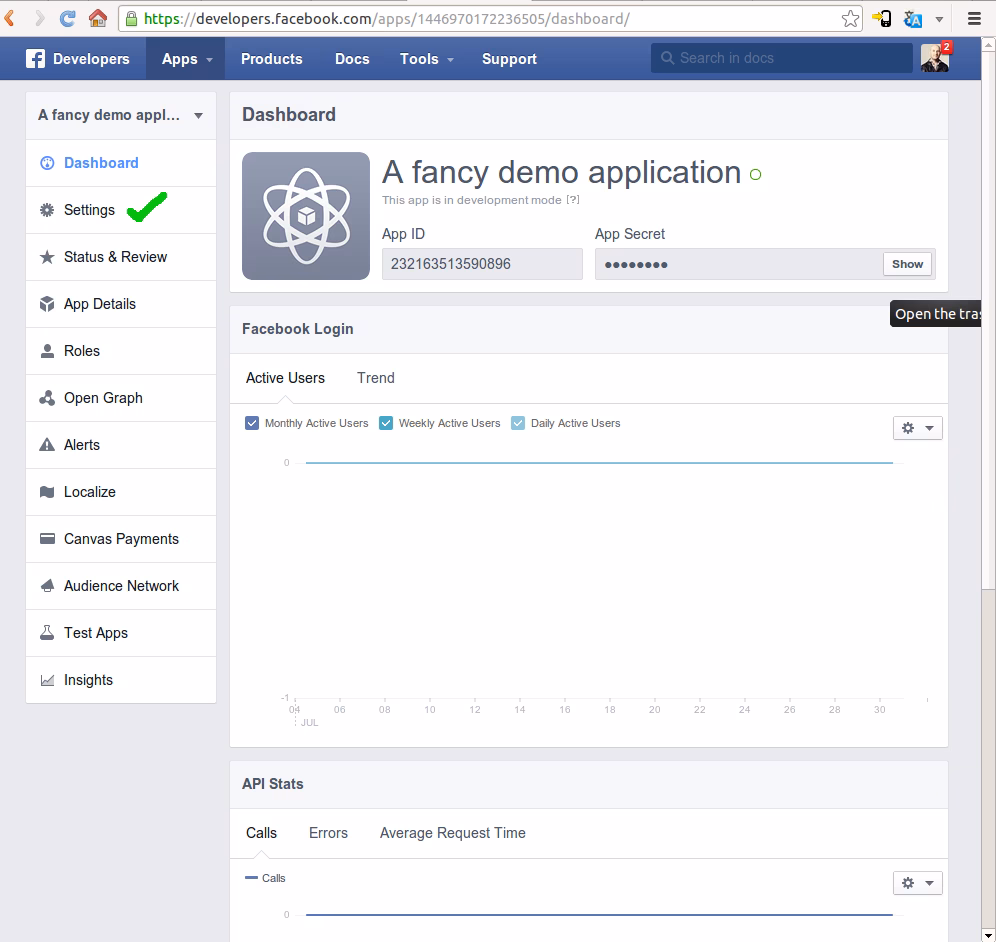Switch to the Trend tab

(376, 378)
